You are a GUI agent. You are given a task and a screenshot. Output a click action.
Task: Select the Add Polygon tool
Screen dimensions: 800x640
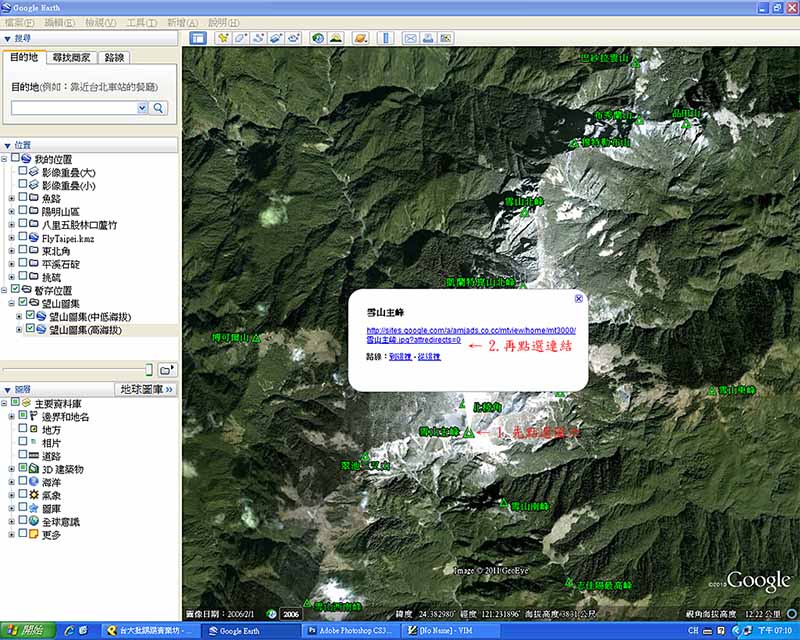click(x=240, y=38)
